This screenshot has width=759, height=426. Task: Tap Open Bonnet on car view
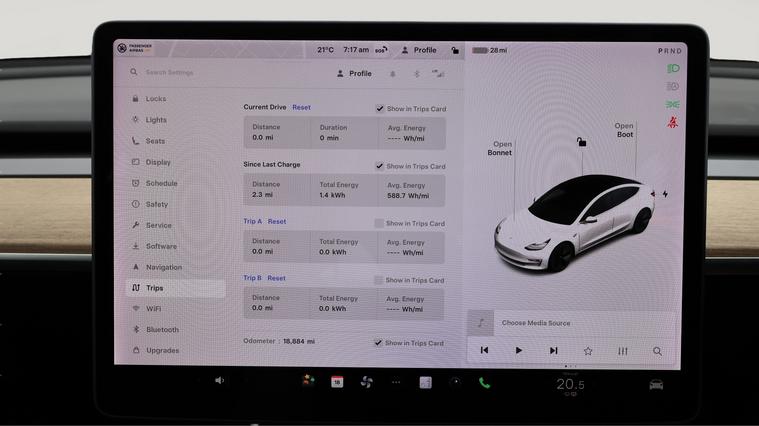(x=500, y=148)
